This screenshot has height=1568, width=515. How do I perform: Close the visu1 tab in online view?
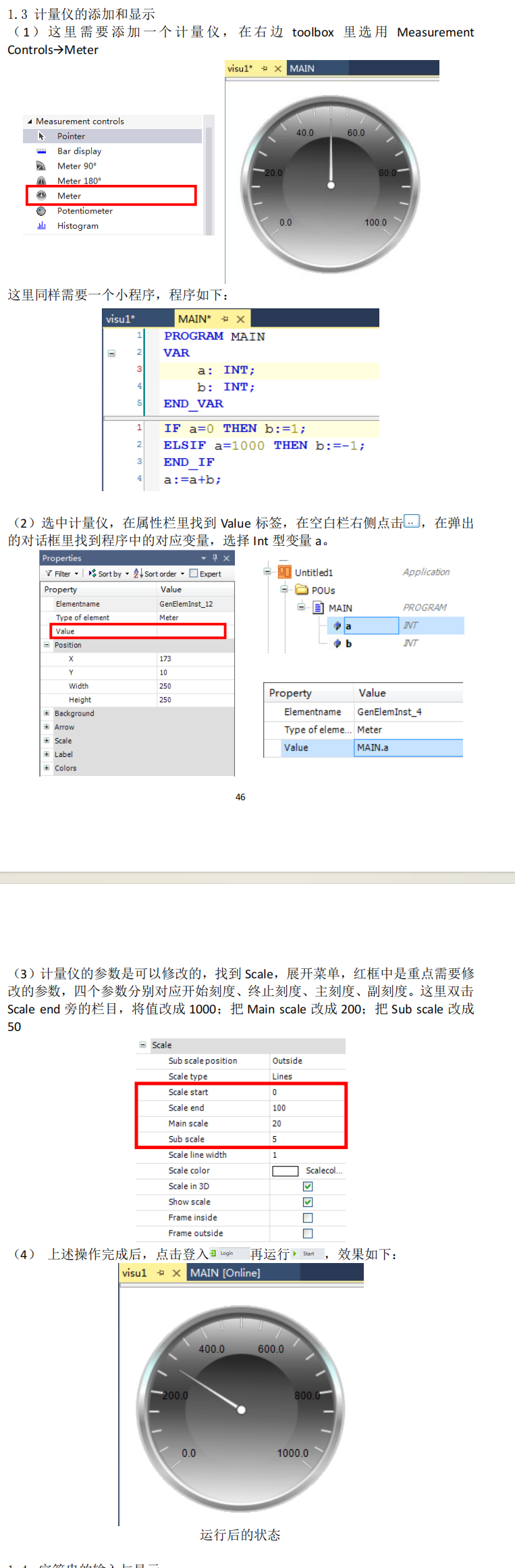click(176, 1272)
